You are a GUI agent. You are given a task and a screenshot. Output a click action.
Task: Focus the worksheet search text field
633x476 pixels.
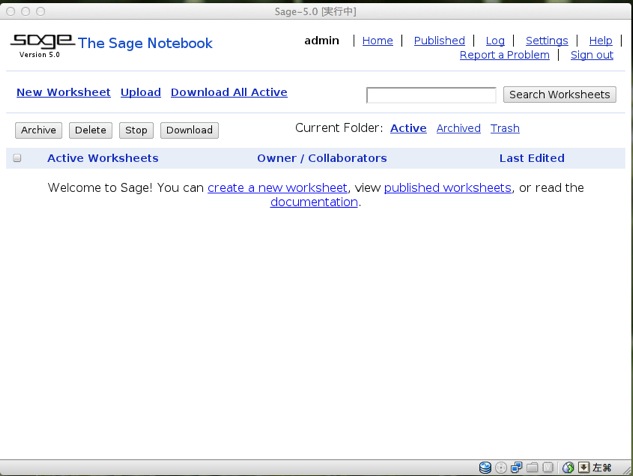(431, 95)
